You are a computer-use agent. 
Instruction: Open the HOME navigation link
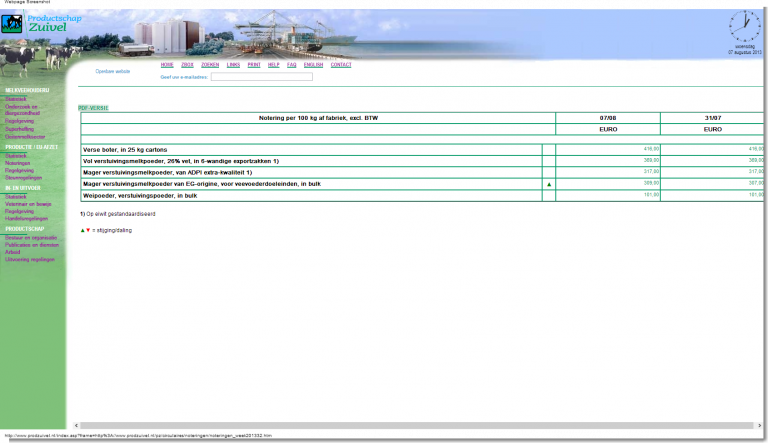(x=167, y=64)
